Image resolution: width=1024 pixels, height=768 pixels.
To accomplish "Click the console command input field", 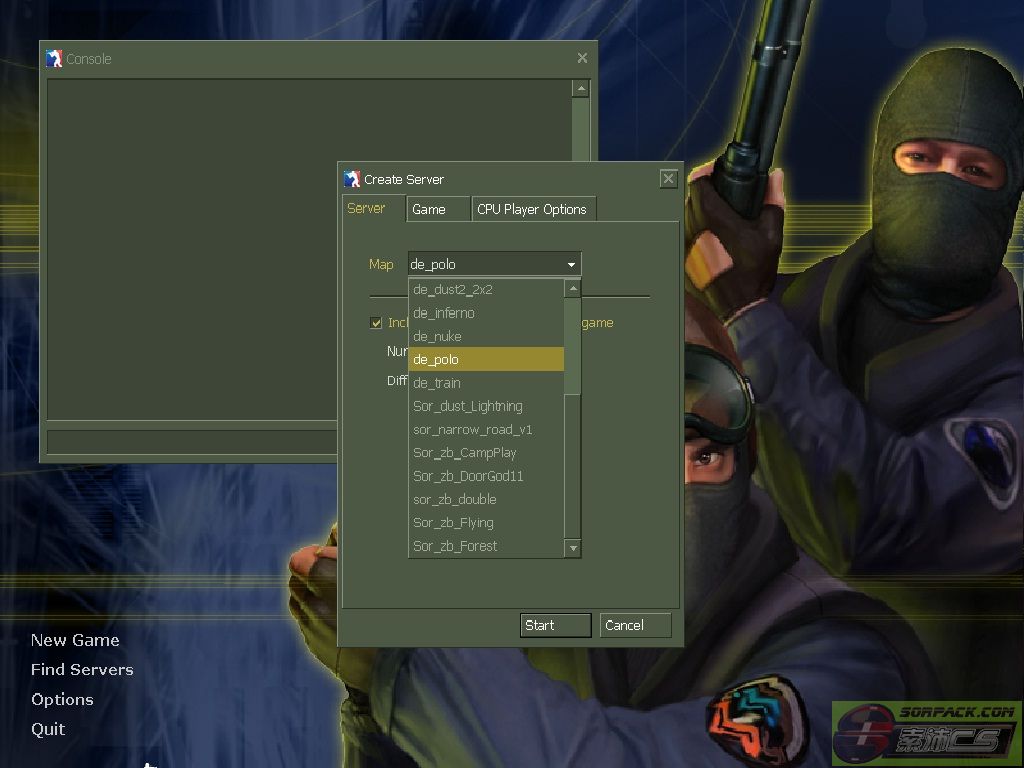I will tap(192, 441).
